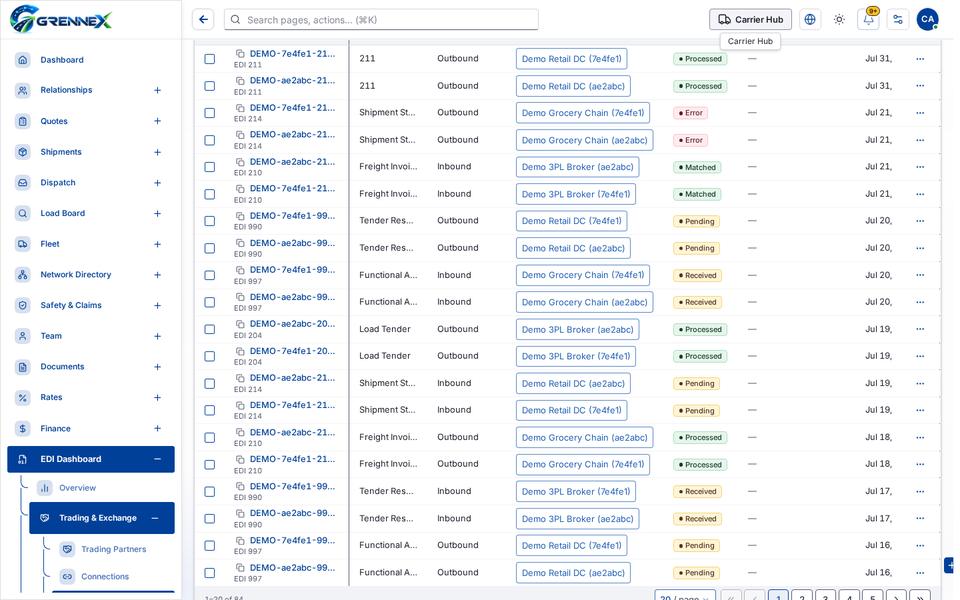Select checkbox for EDI 997 Demo Grocery Chain (7e4fe1) row
This screenshot has width=960, height=600.
click(x=209, y=275)
